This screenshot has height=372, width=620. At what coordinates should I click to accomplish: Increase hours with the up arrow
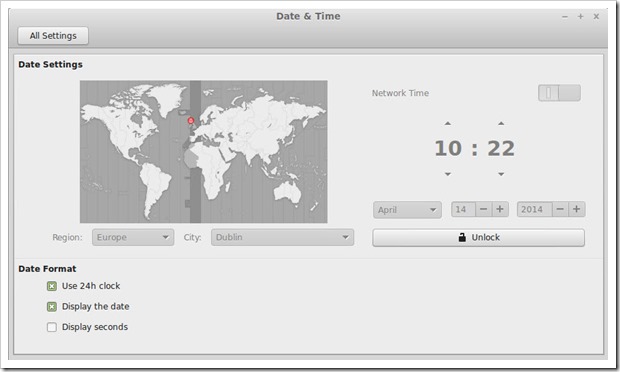point(448,124)
